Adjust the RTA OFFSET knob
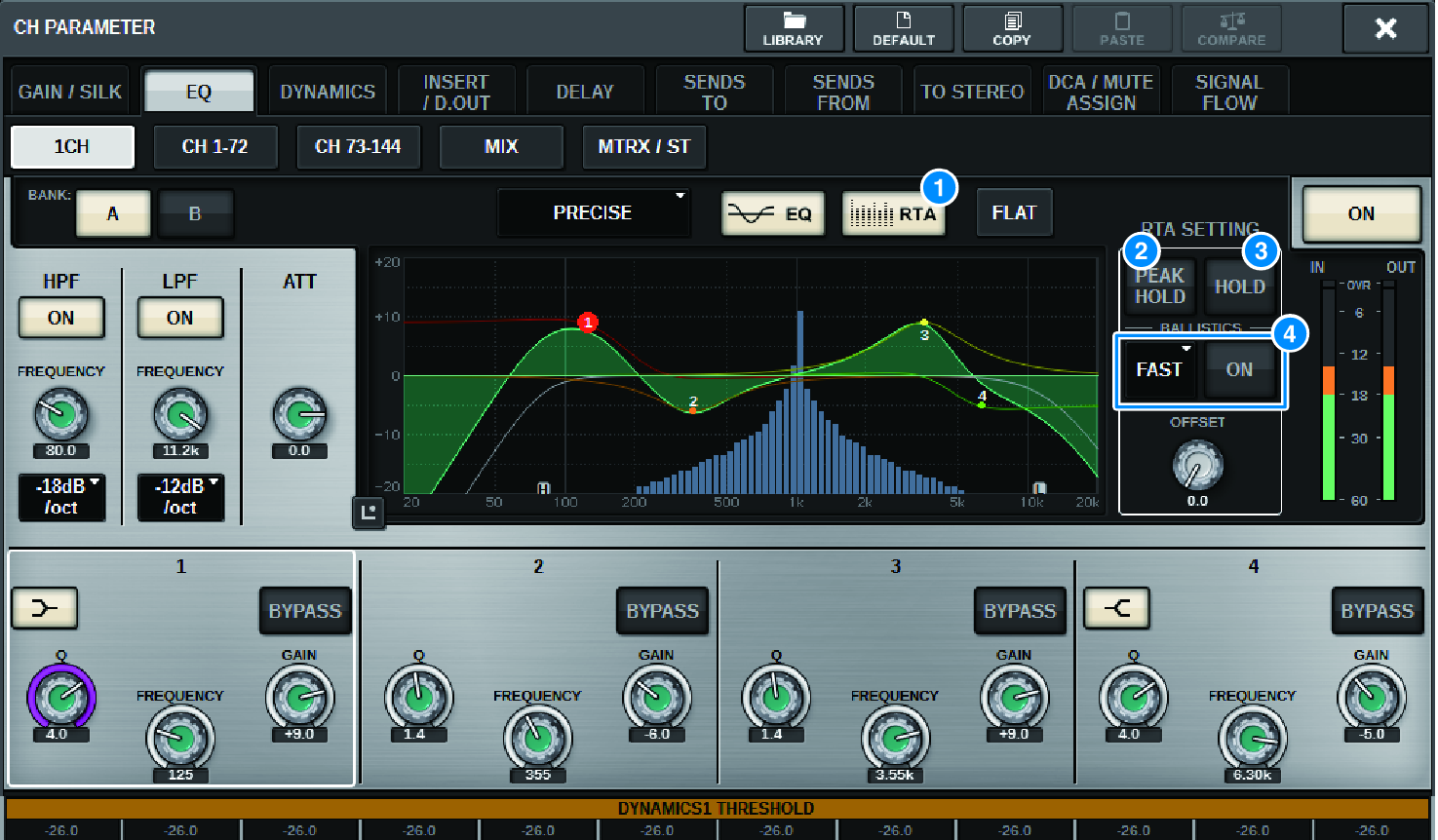 point(1198,467)
